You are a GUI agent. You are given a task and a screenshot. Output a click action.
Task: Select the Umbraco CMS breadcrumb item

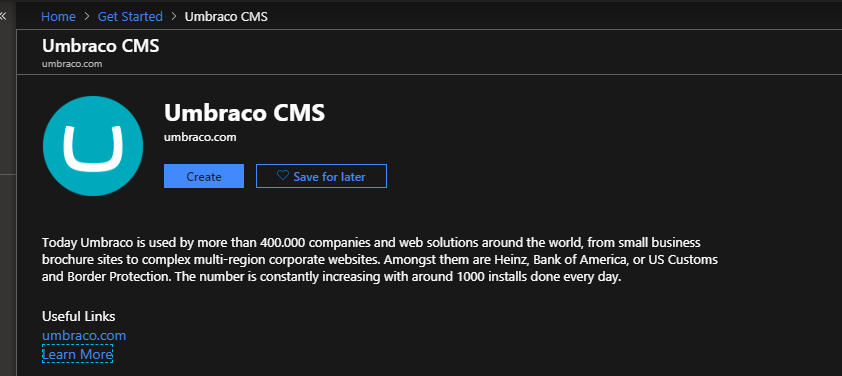click(226, 17)
